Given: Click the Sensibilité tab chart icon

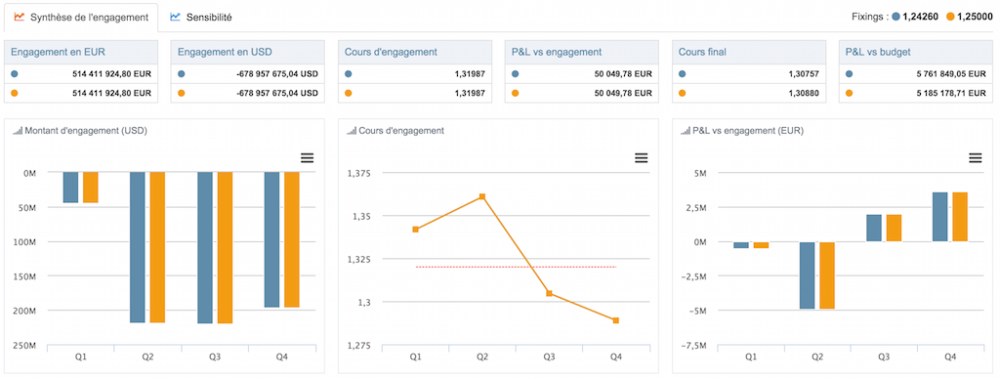Looking at the screenshot, I should click(175, 17).
